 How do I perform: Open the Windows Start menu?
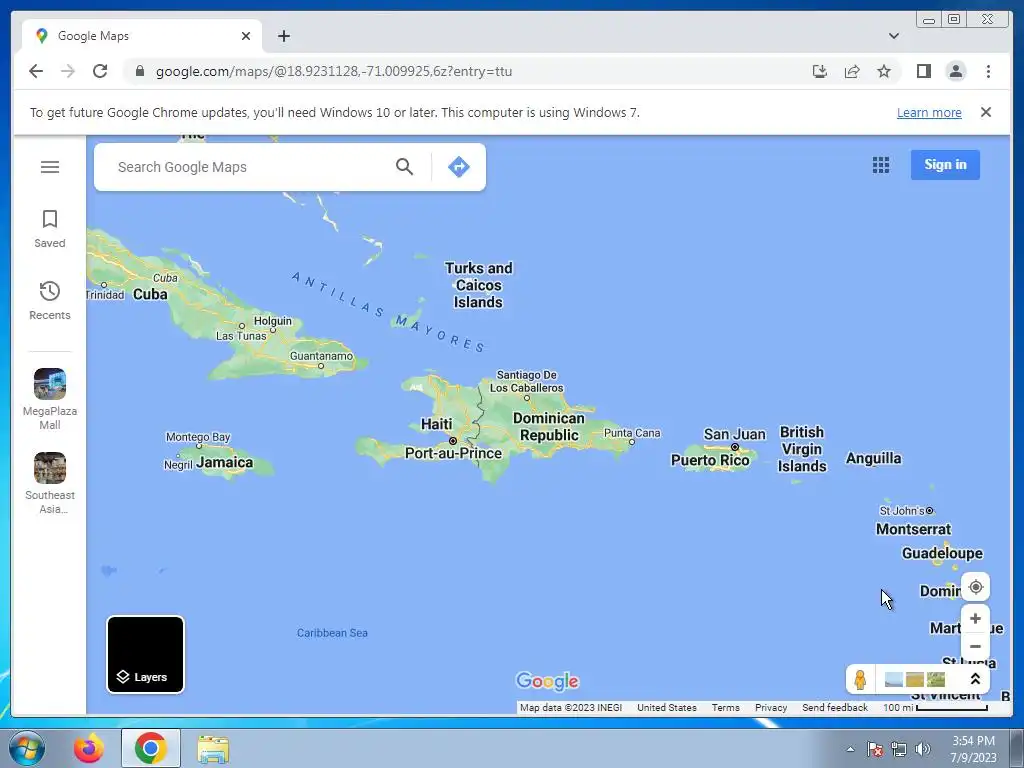click(26, 748)
